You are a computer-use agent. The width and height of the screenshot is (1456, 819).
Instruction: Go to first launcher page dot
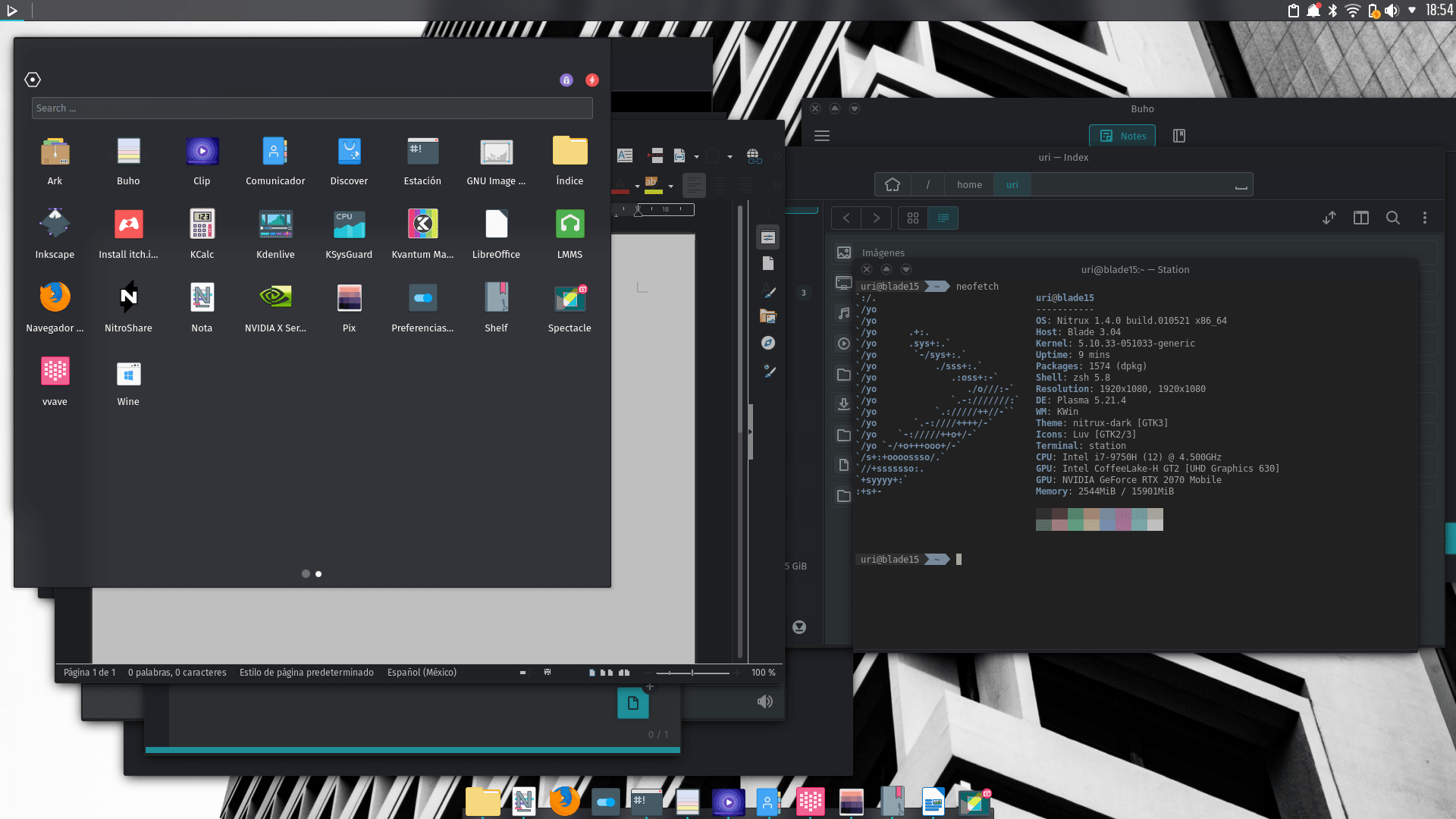pyautogui.click(x=306, y=574)
